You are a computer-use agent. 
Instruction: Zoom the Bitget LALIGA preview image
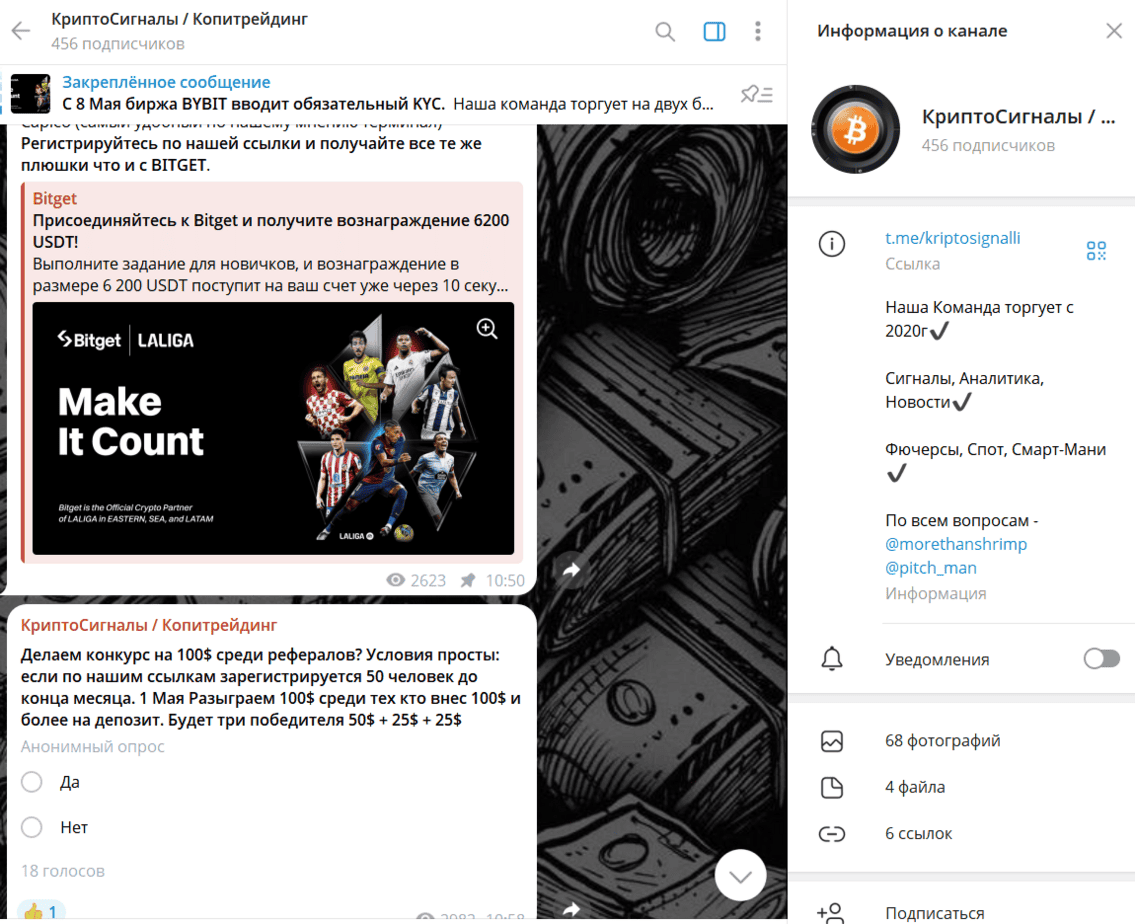[x=487, y=329]
